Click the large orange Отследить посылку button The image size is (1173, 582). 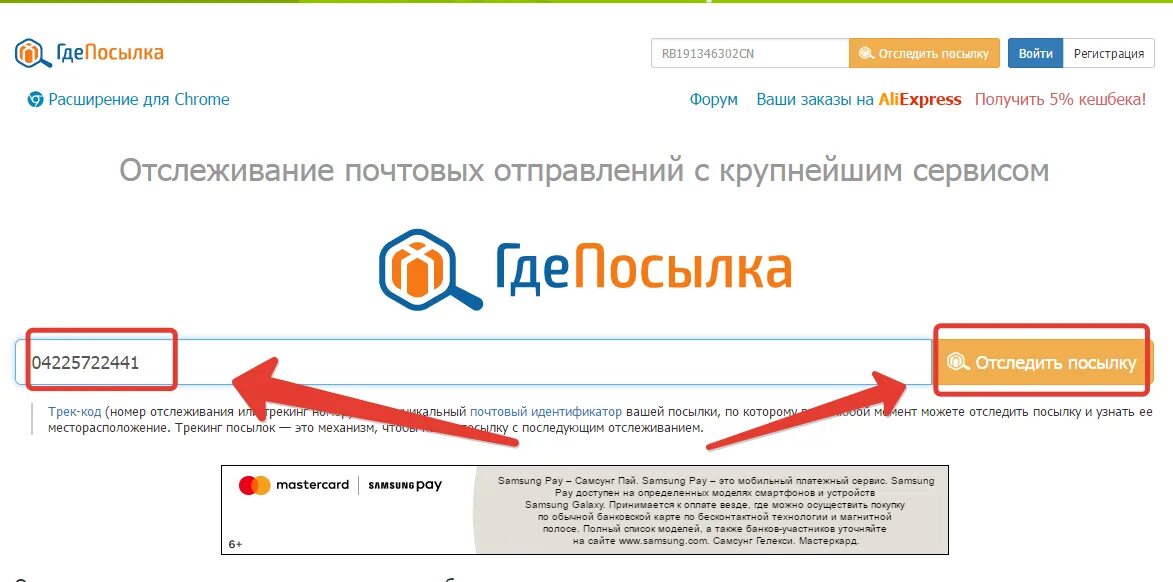pos(1041,363)
